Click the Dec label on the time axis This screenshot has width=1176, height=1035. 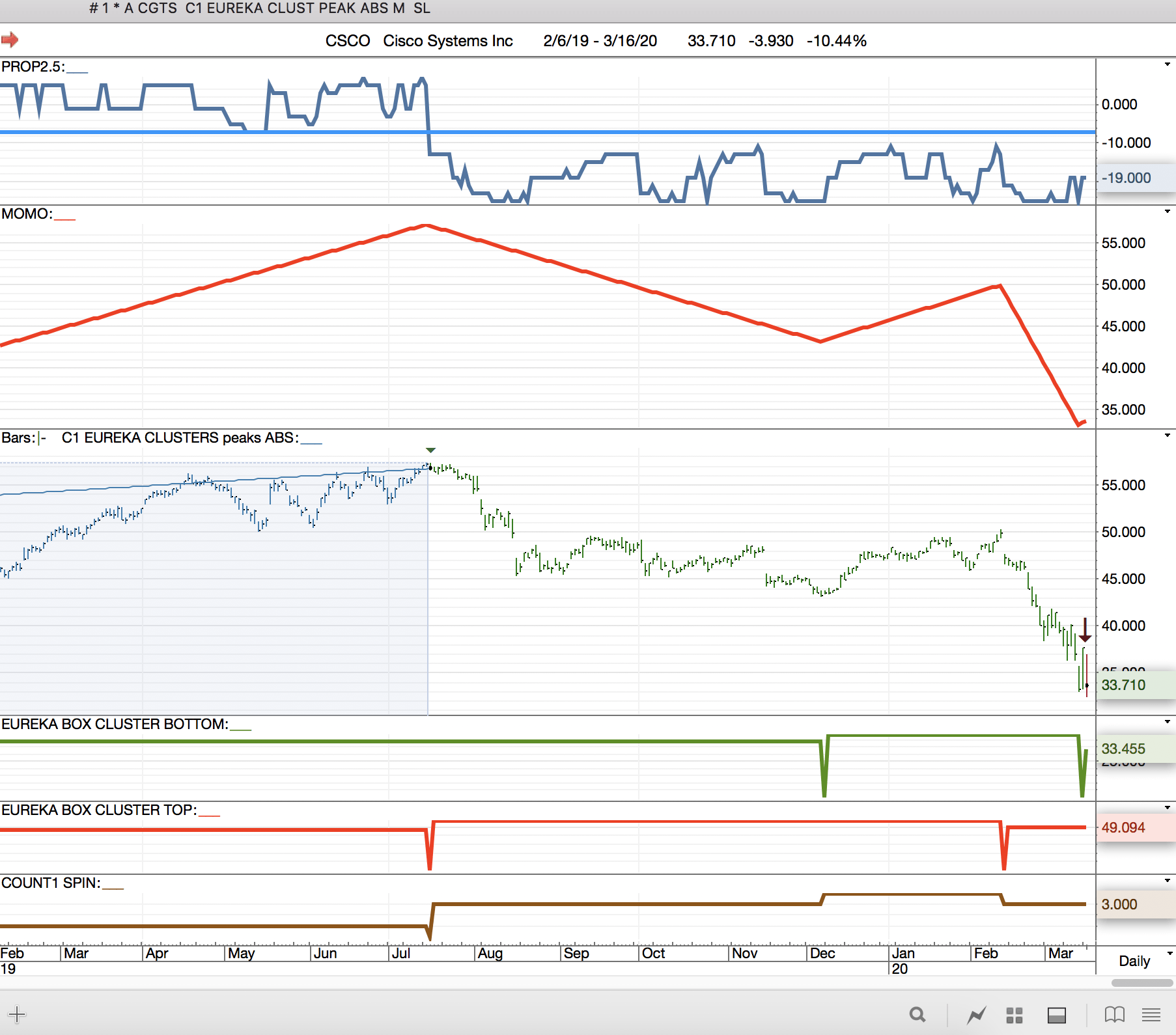(x=822, y=953)
